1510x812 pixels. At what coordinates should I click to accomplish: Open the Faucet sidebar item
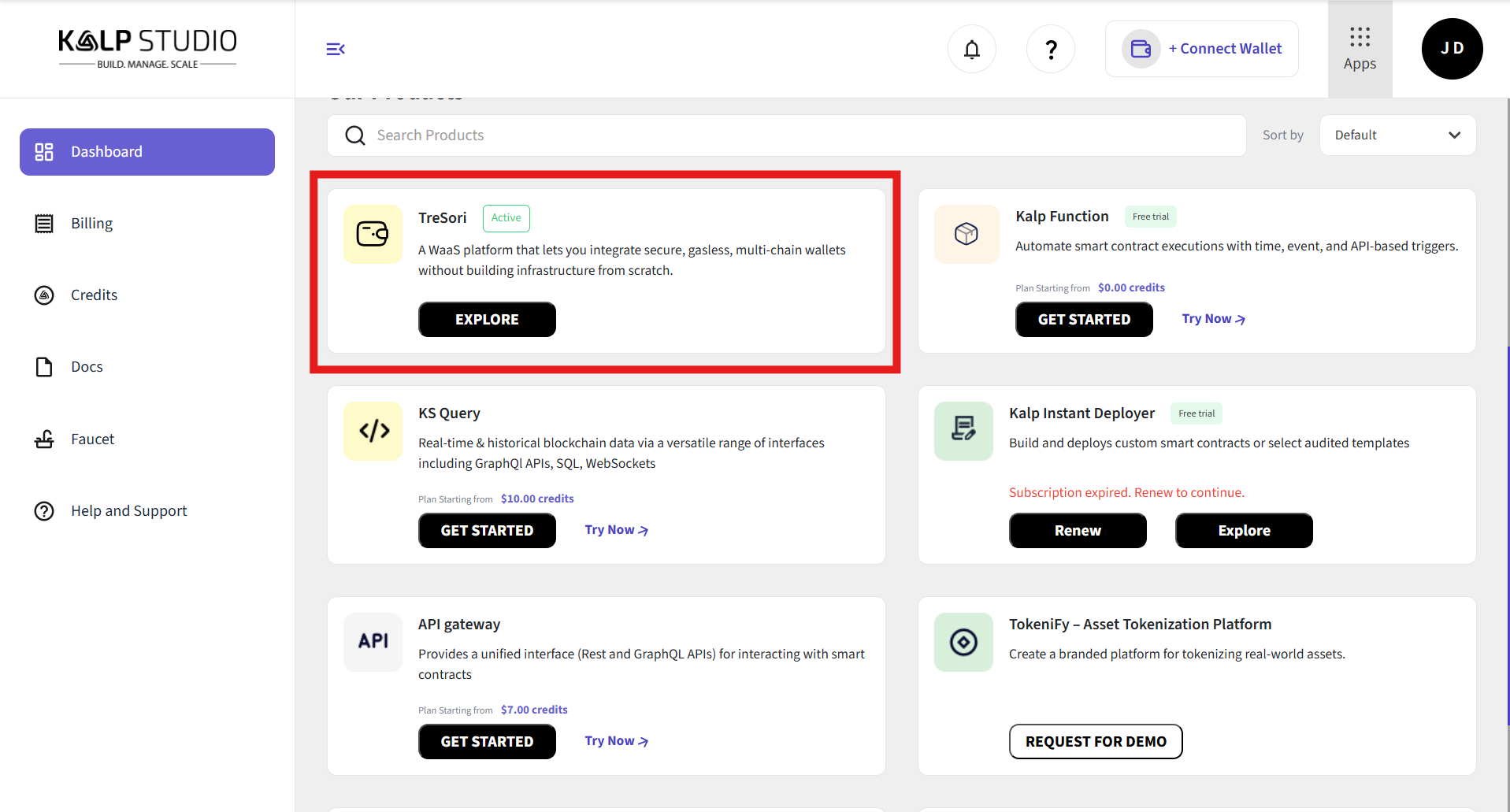click(92, 439)
